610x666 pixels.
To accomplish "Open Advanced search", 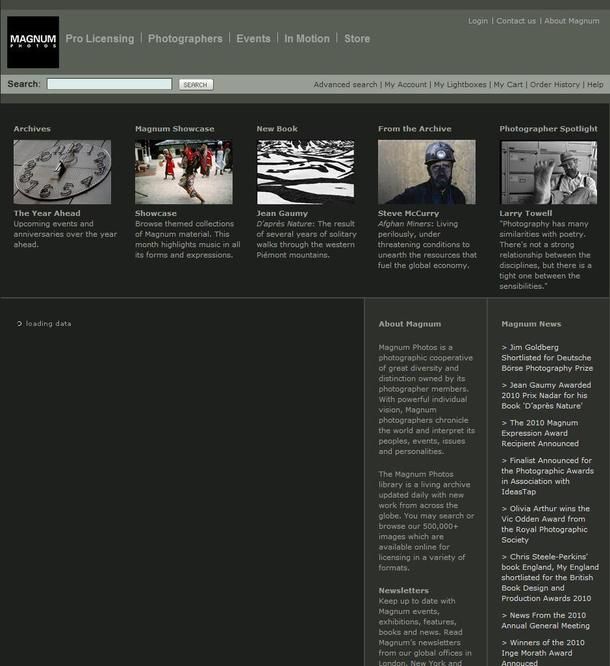I will coord(345,85).
